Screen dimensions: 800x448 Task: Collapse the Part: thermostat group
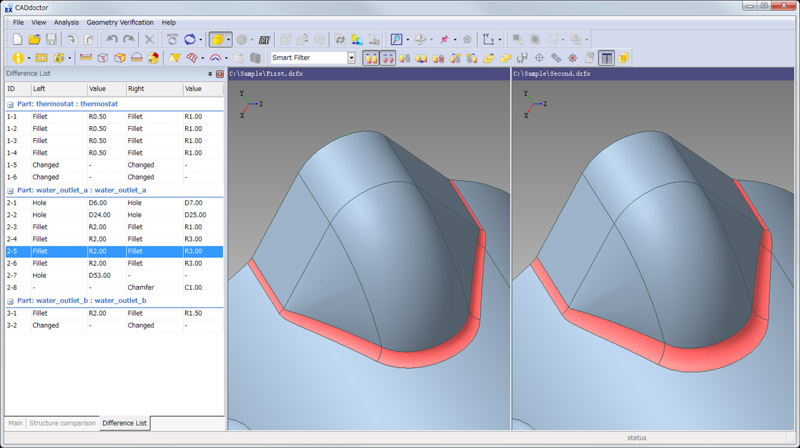[x=10, y=104]
